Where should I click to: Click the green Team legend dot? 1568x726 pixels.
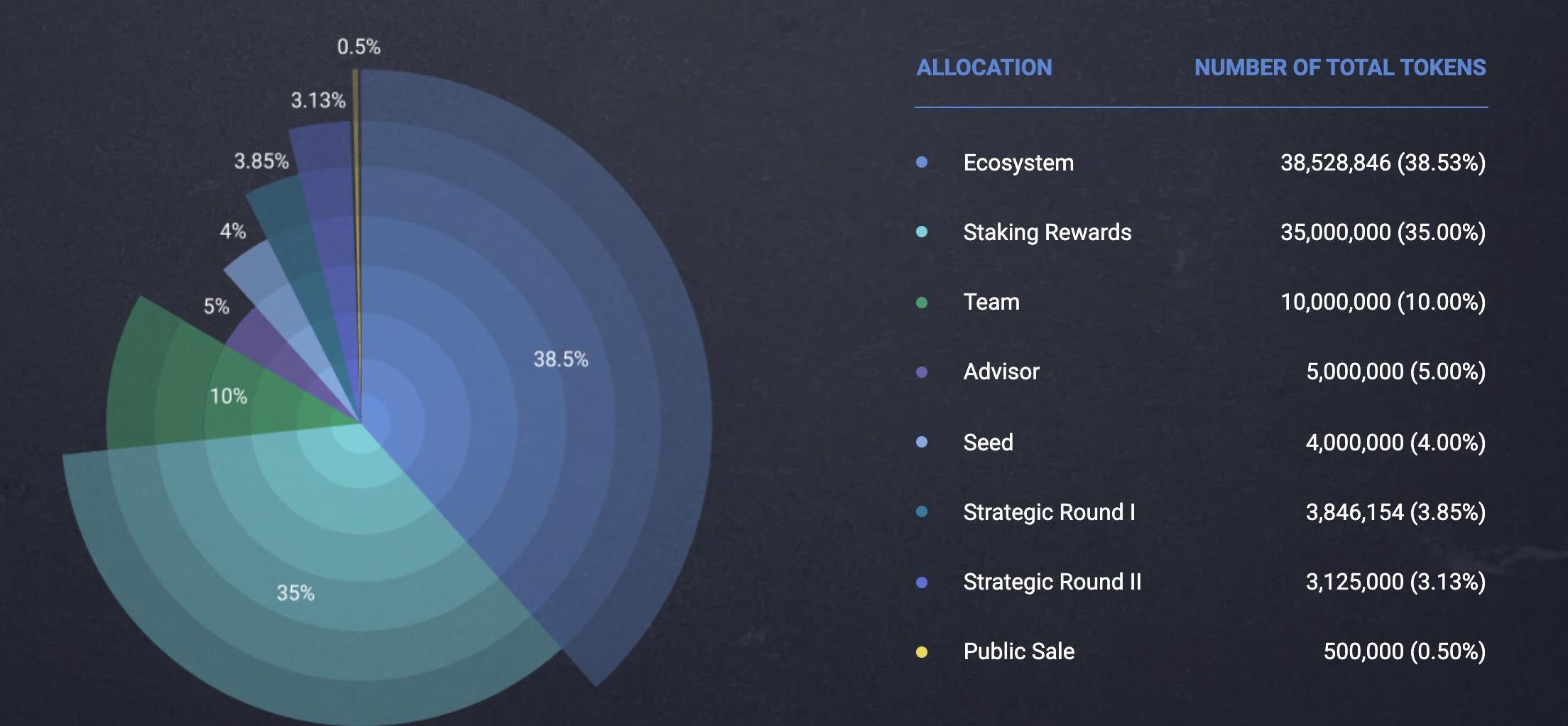[x=922, y=303]
